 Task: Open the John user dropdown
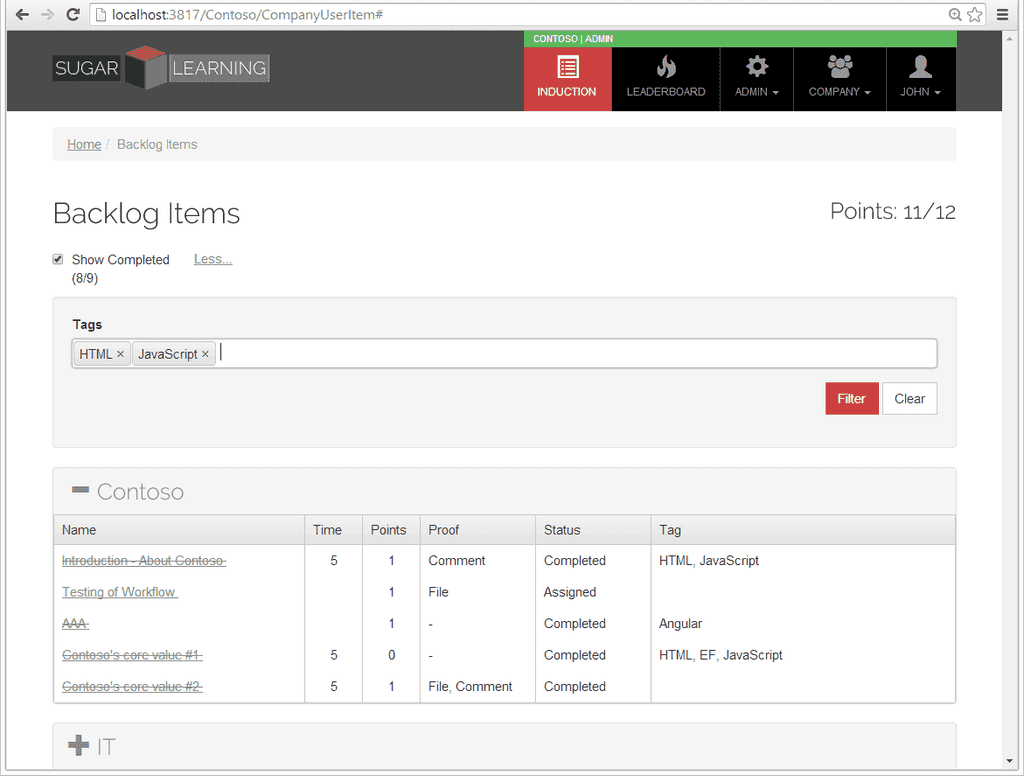coord(920,78)
